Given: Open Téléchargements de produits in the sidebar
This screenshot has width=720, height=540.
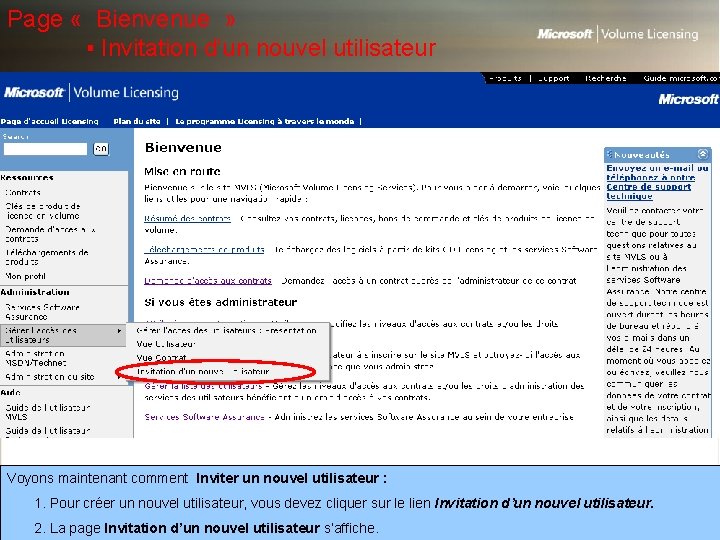Looking at the screenshot, I should tap(47, 257).
